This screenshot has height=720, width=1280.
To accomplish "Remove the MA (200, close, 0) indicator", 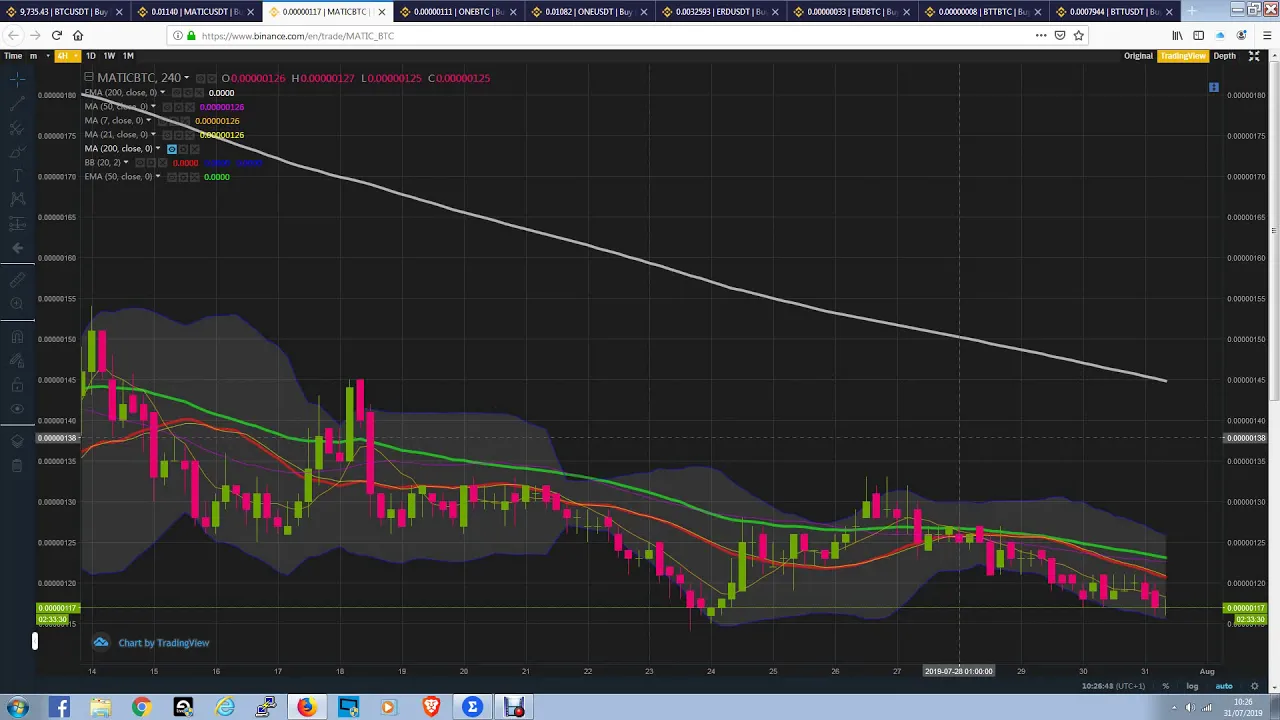I will [x=195, y=149].
